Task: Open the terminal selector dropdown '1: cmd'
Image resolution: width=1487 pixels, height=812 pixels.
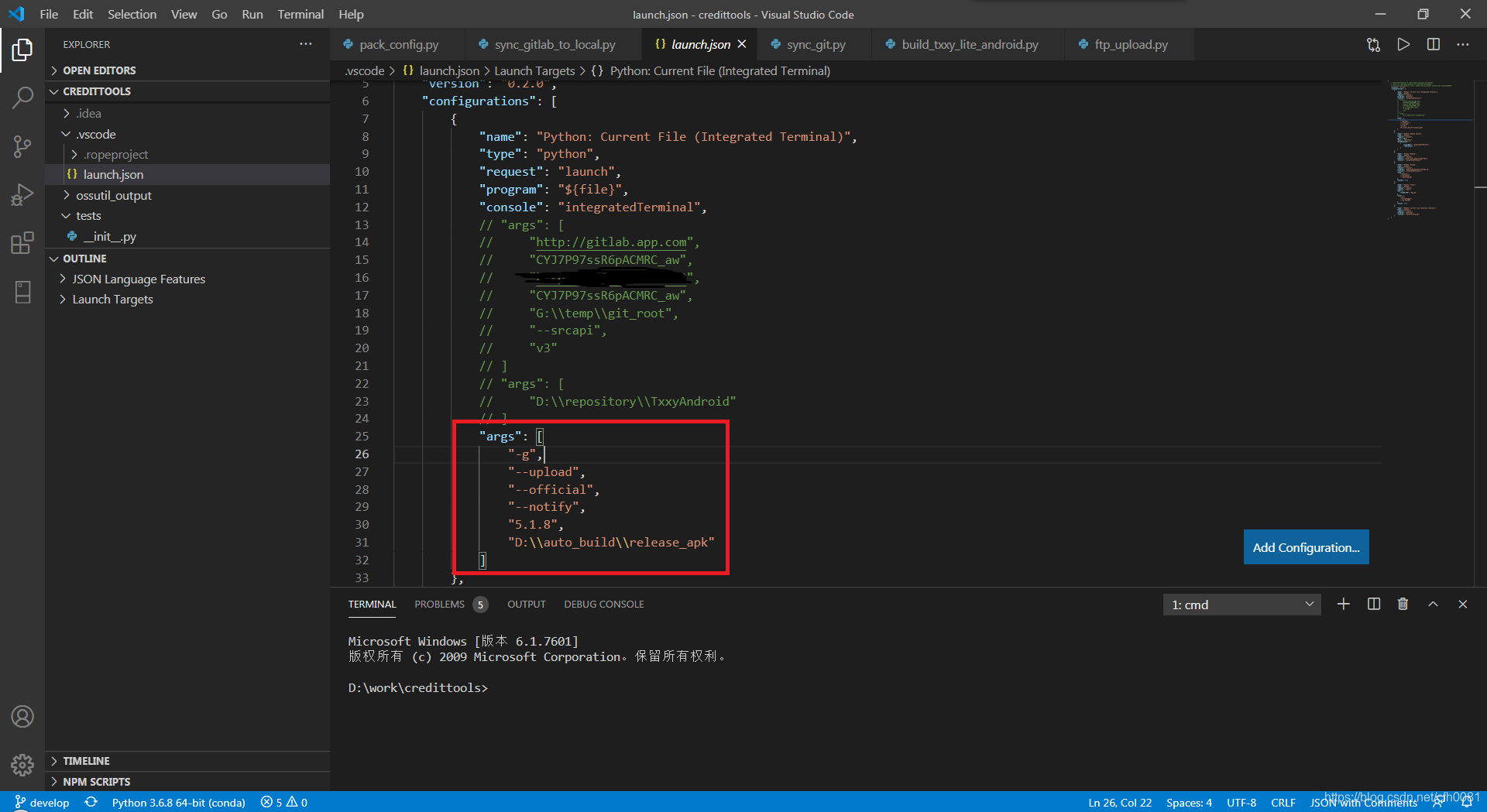Action: 1242,605
